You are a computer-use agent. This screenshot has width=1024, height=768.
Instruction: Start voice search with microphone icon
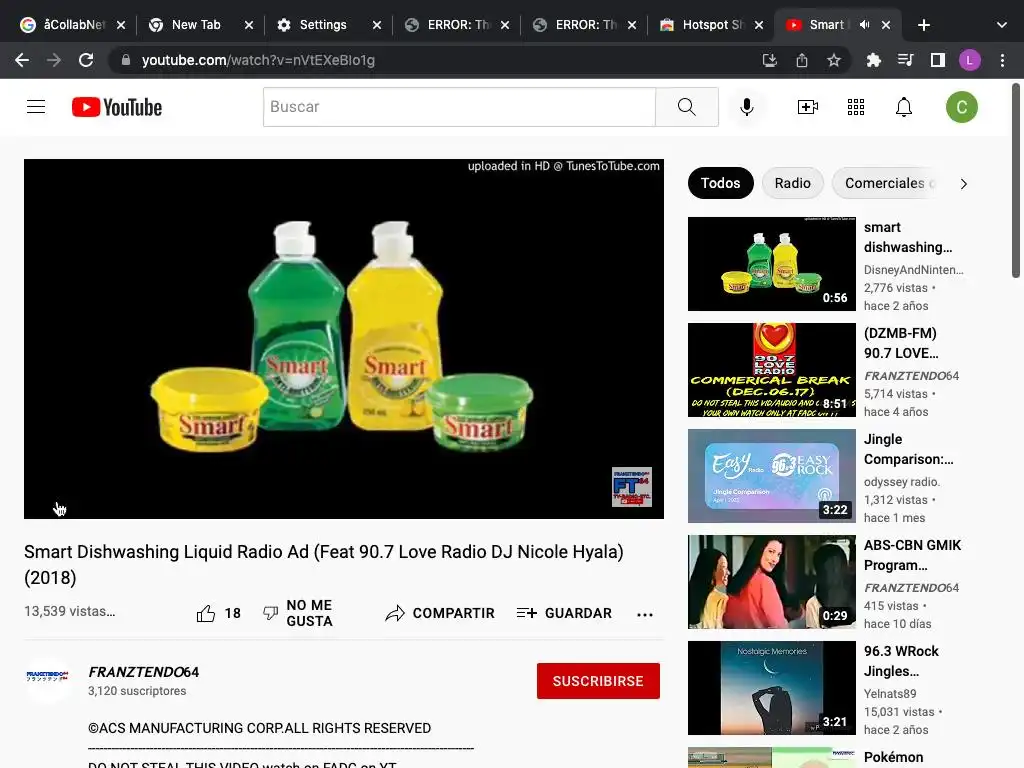point(746,106)
